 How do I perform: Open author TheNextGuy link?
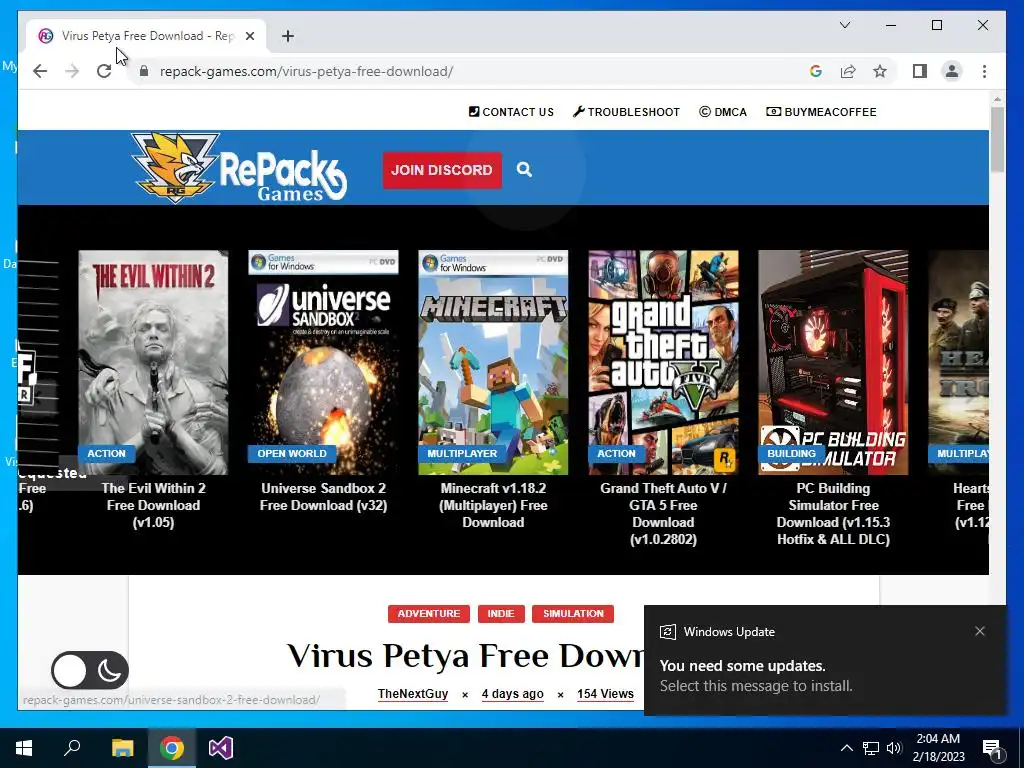[x=413, y=694]
